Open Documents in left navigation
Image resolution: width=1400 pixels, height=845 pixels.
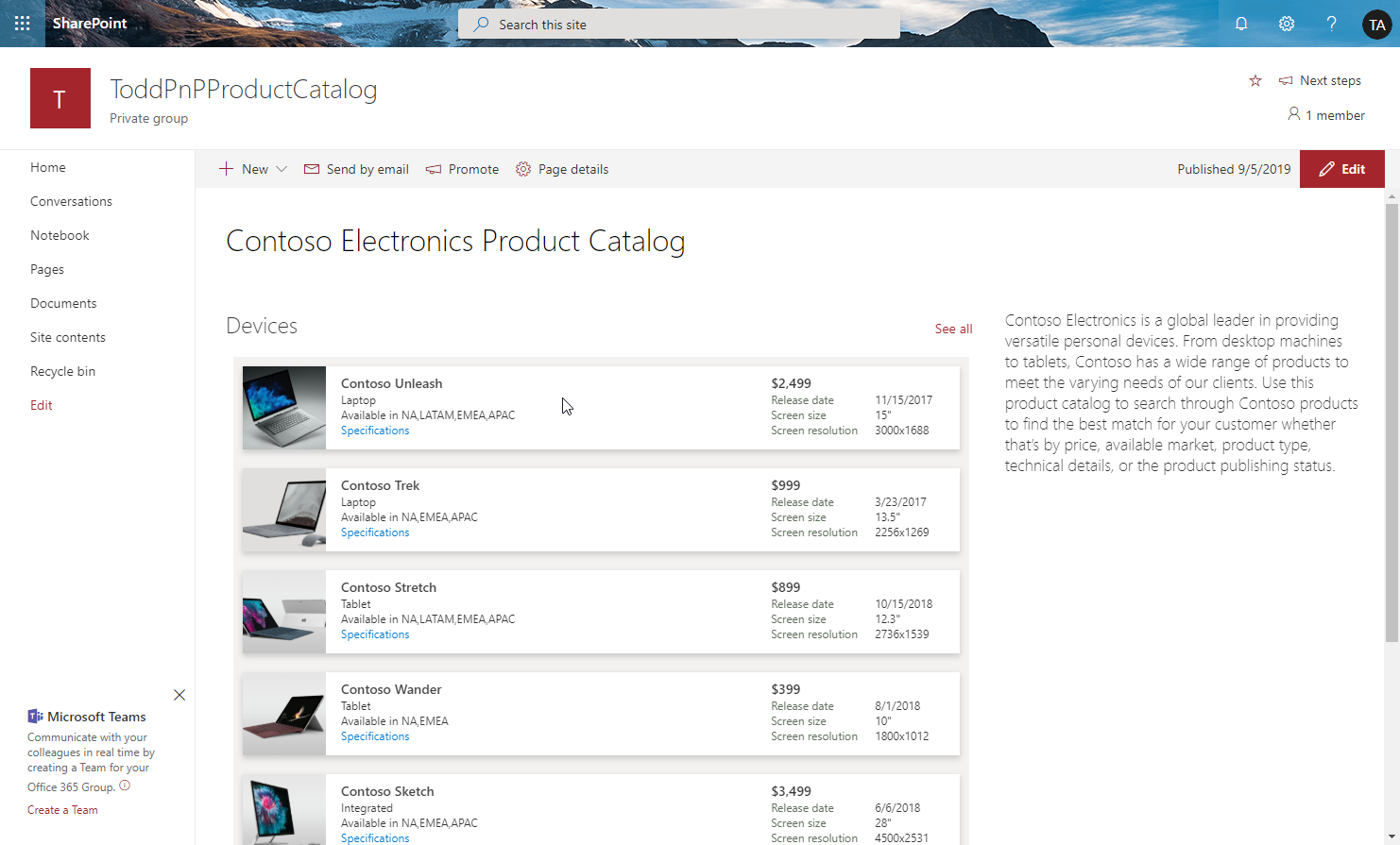point(63,303)
